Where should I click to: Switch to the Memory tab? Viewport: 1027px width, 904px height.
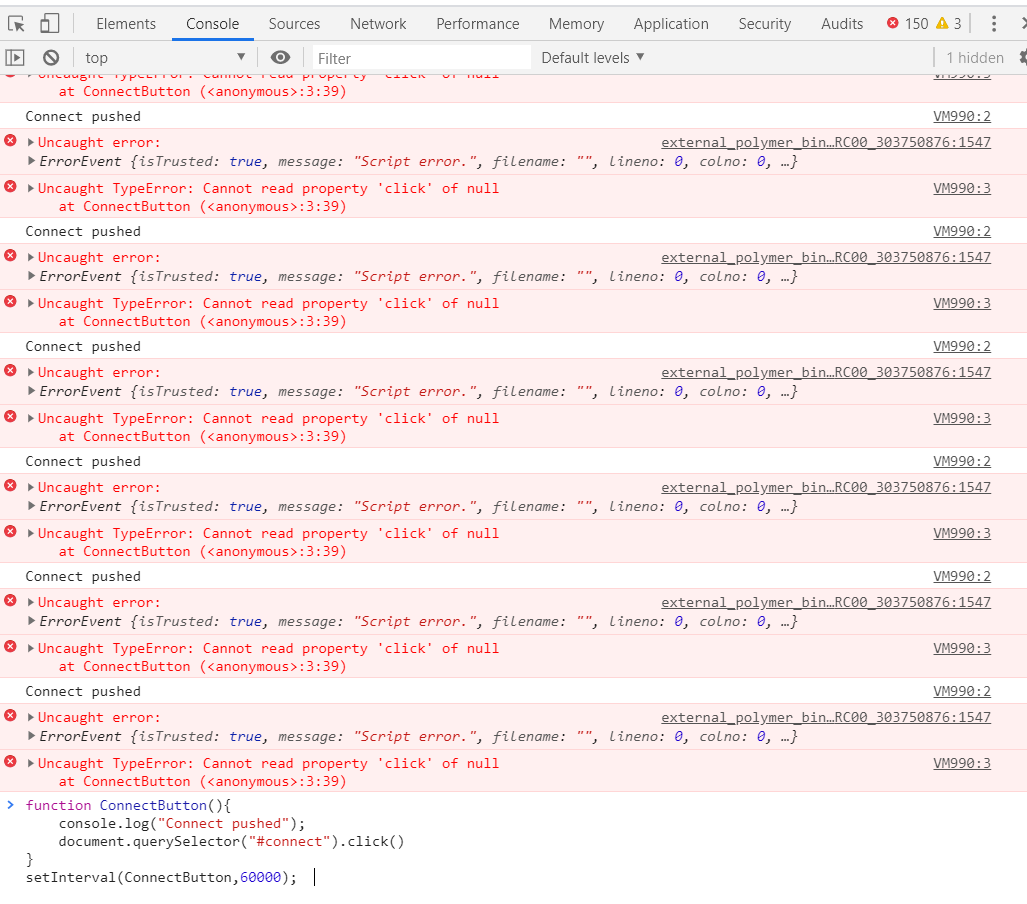(x=576, y=24)
